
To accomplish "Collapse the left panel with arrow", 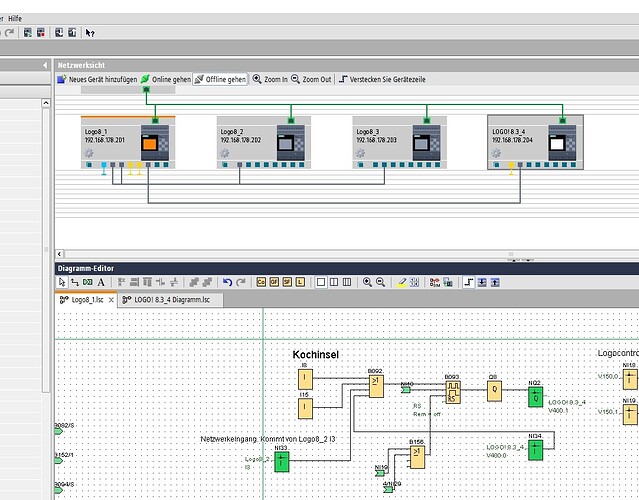I will [45, 65].
